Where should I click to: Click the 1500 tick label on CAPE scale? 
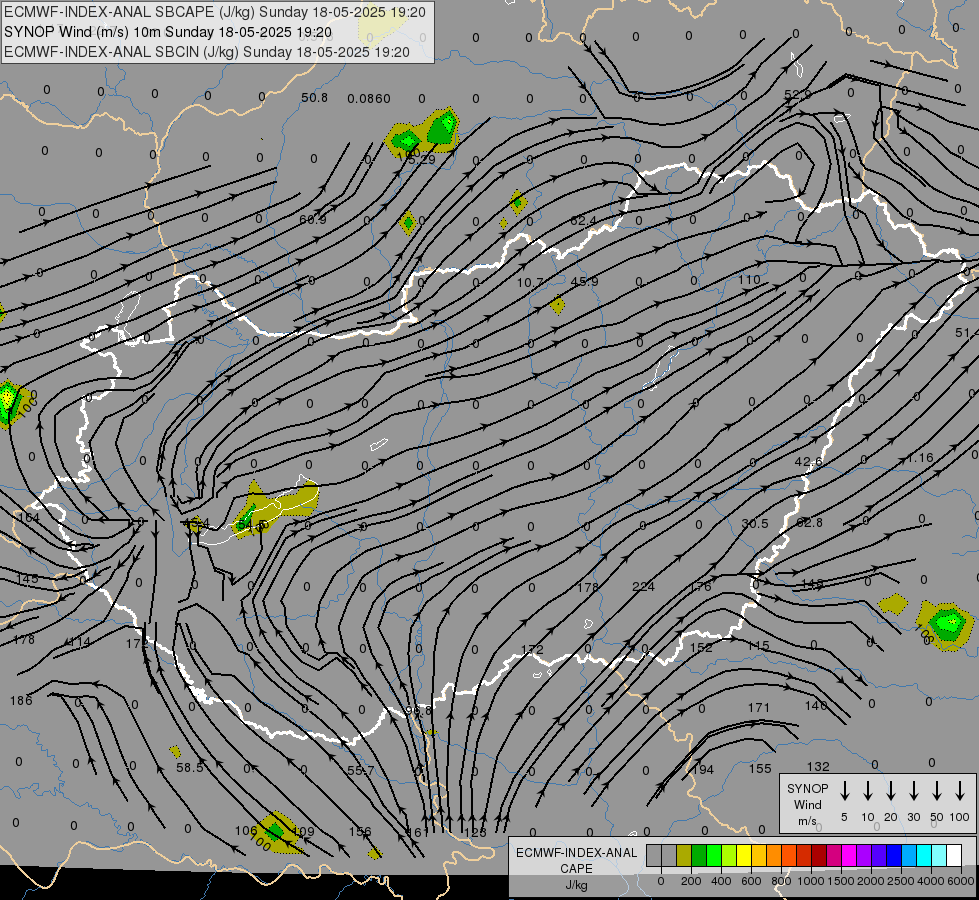pos(840,881)
